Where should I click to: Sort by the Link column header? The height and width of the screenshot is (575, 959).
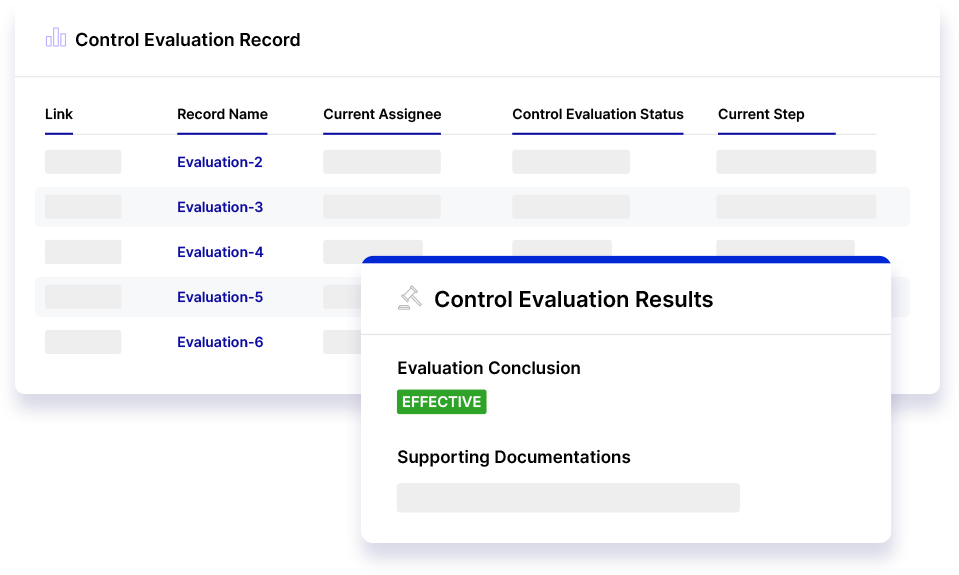point(59,114)
